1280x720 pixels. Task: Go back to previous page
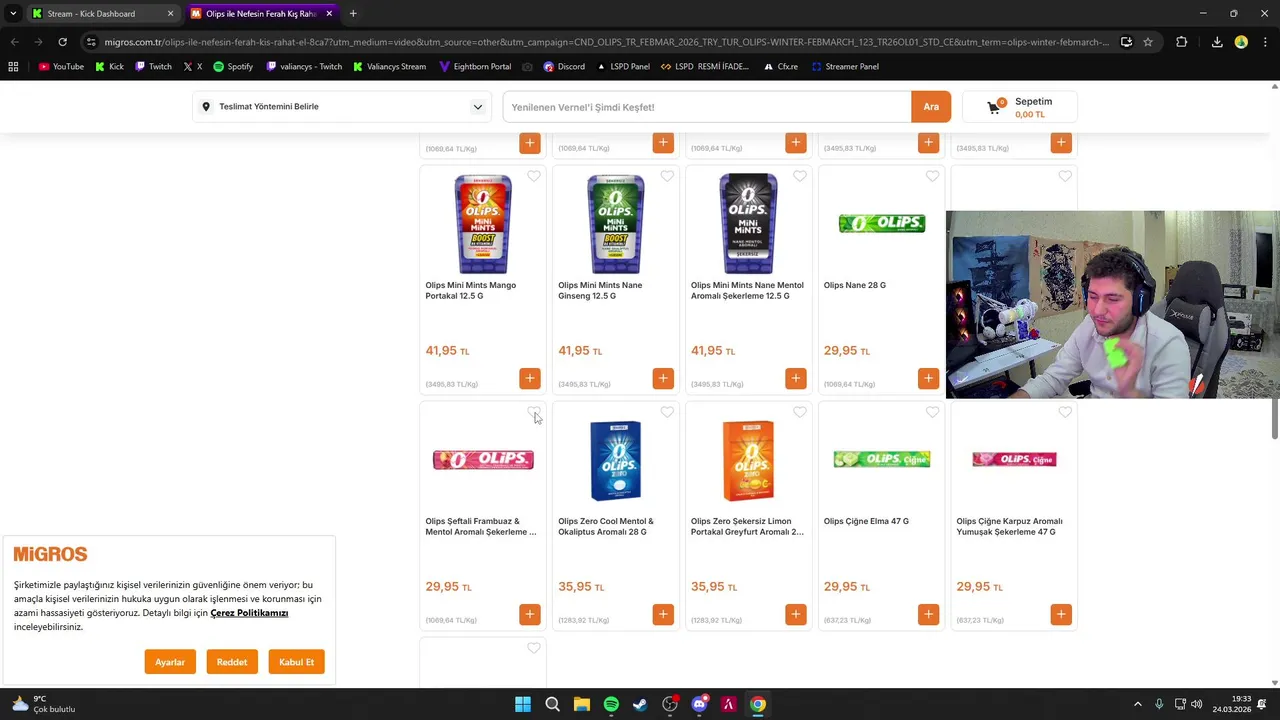coord(15,42)
